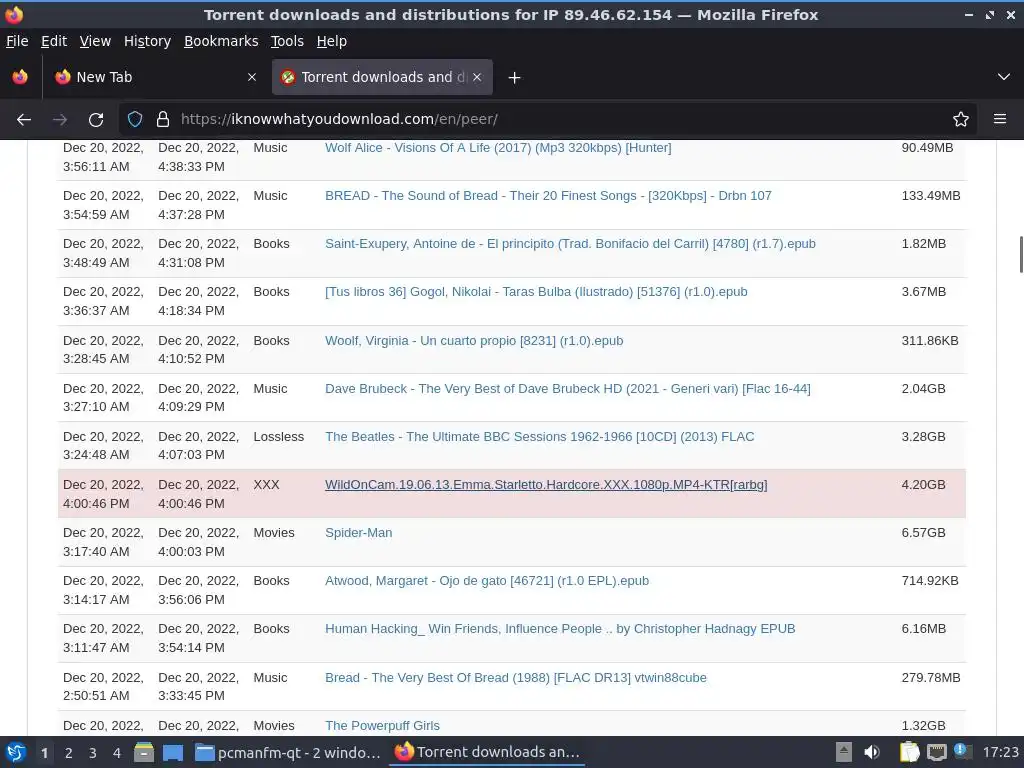1024x768 pixels.
Task: Switch to virtual desktop 3
Action: [93, 753]
